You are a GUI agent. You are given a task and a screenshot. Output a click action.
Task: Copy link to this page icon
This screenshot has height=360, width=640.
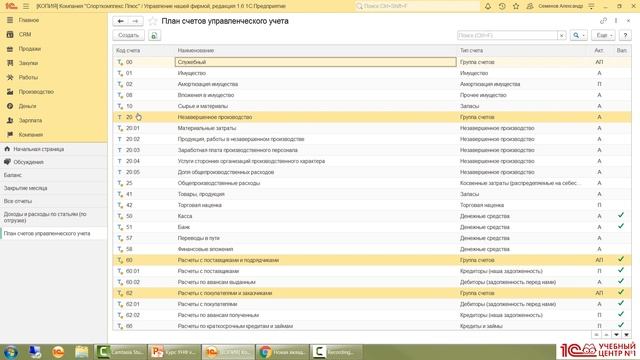(x=603, y=21)
